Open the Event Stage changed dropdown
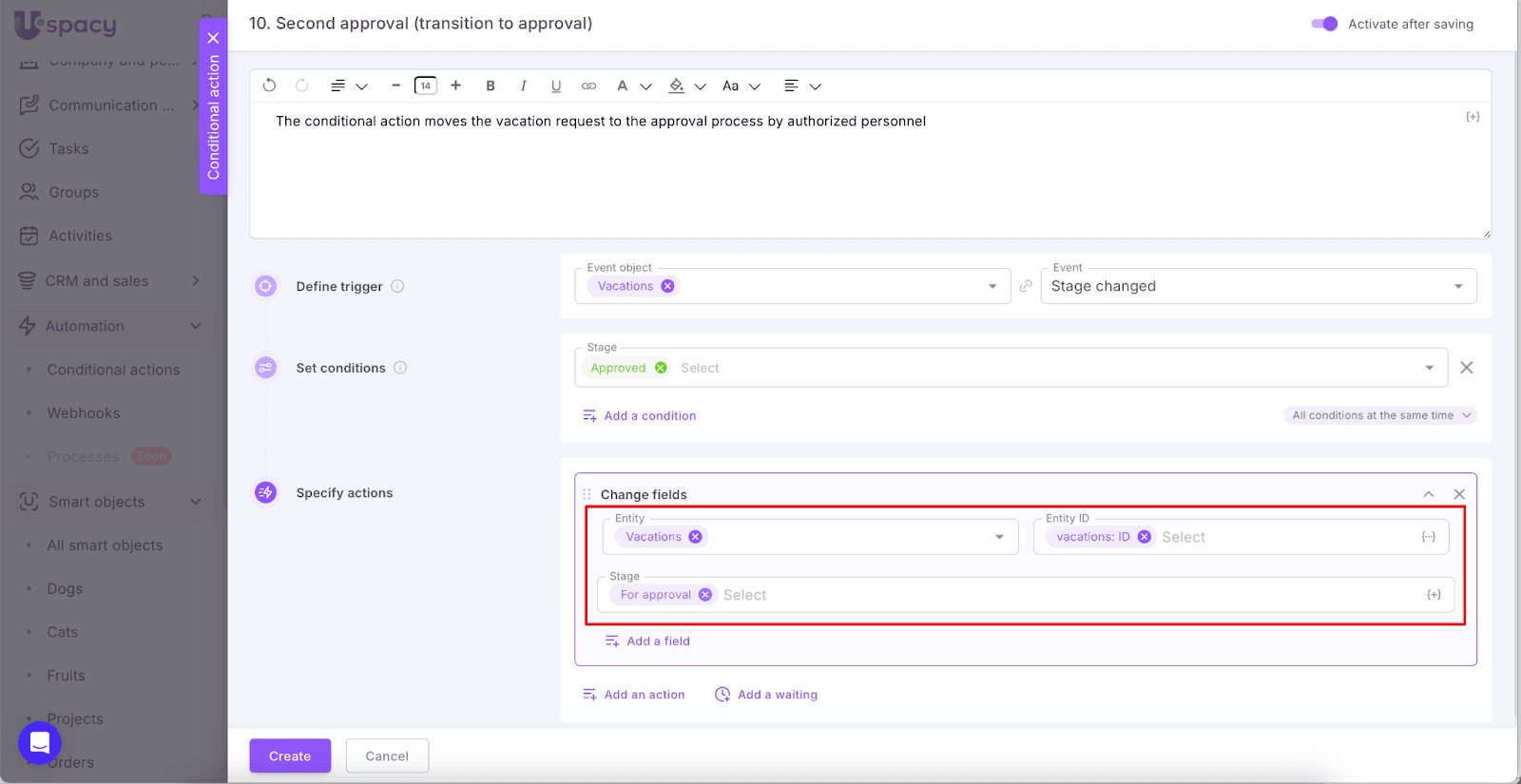The height and width of the screenshot is (784, 1521). point(1258,286)
